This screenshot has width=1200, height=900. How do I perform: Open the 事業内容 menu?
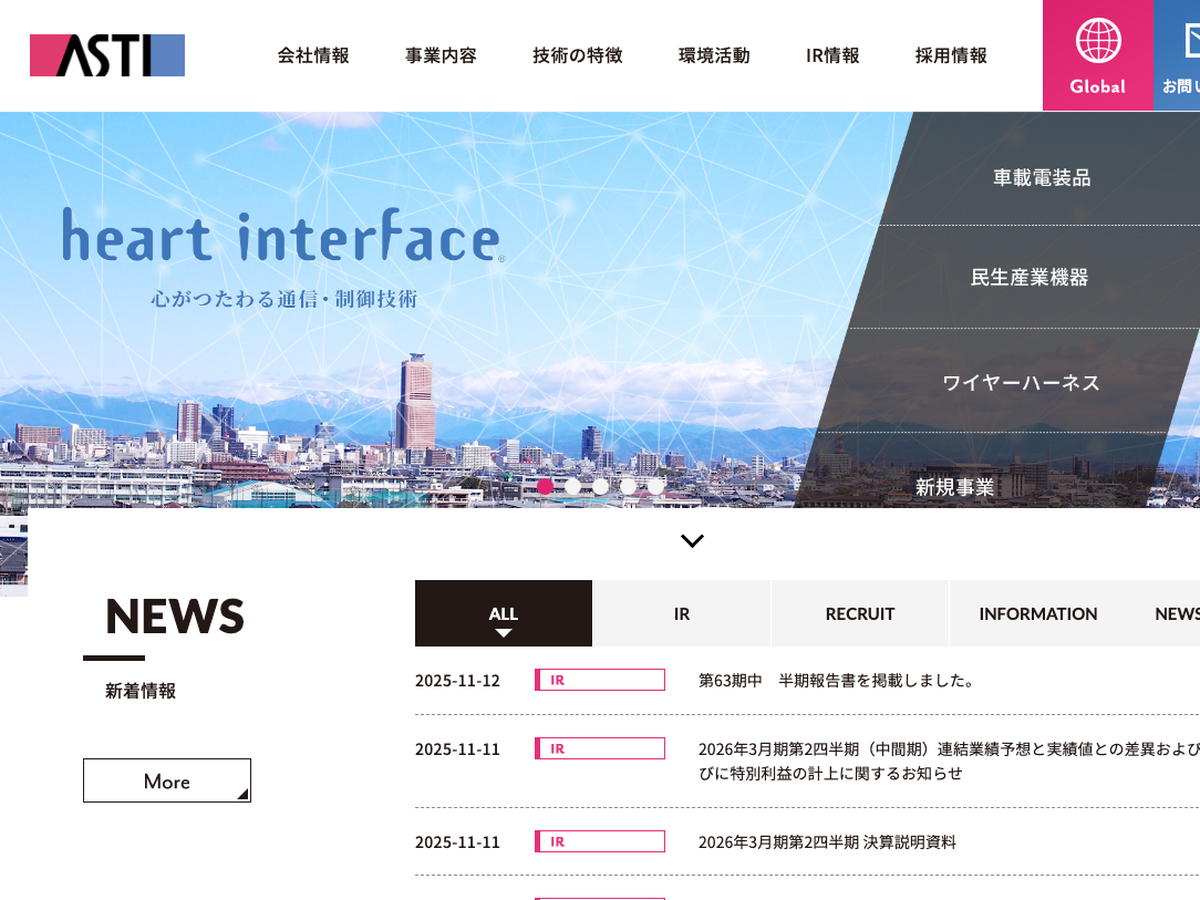point(441,56)
